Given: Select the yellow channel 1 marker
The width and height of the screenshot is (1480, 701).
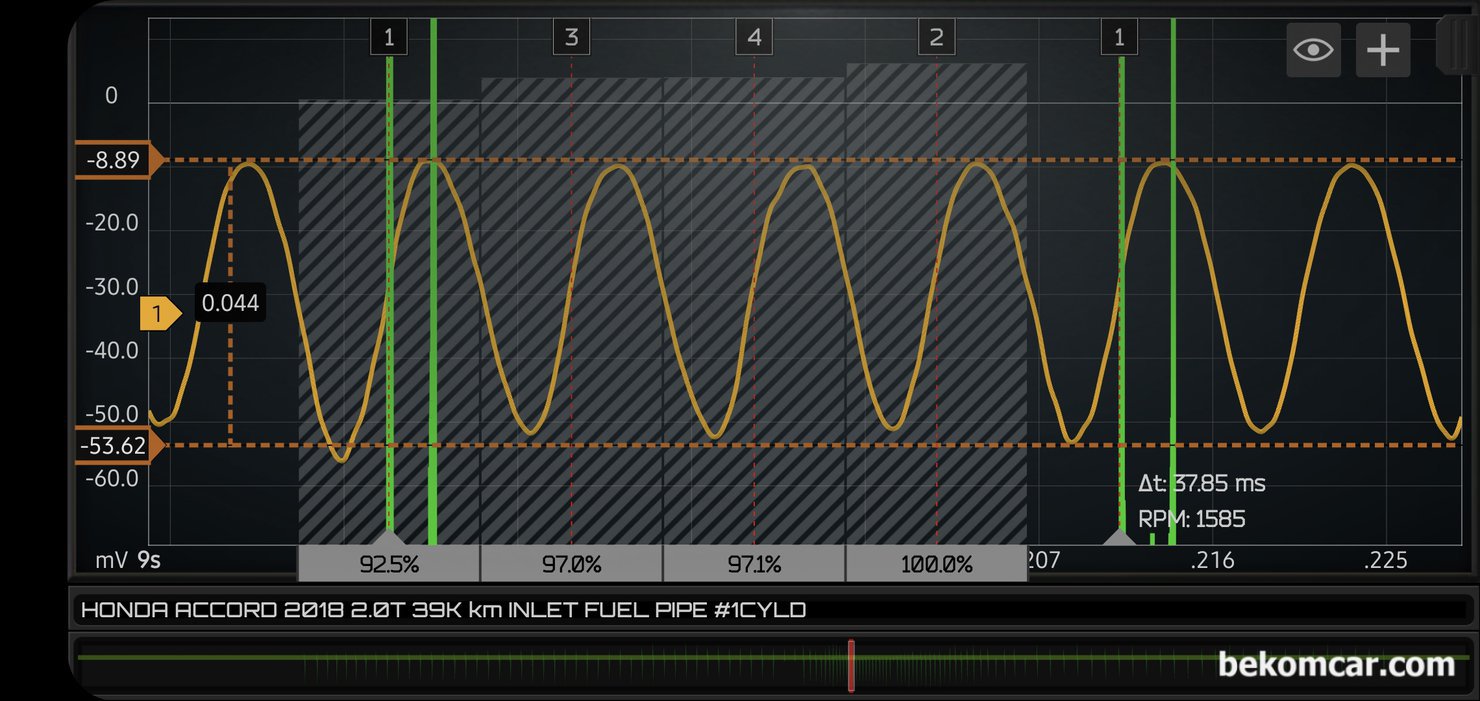Looking at the screenshot, I should [159, 314].
